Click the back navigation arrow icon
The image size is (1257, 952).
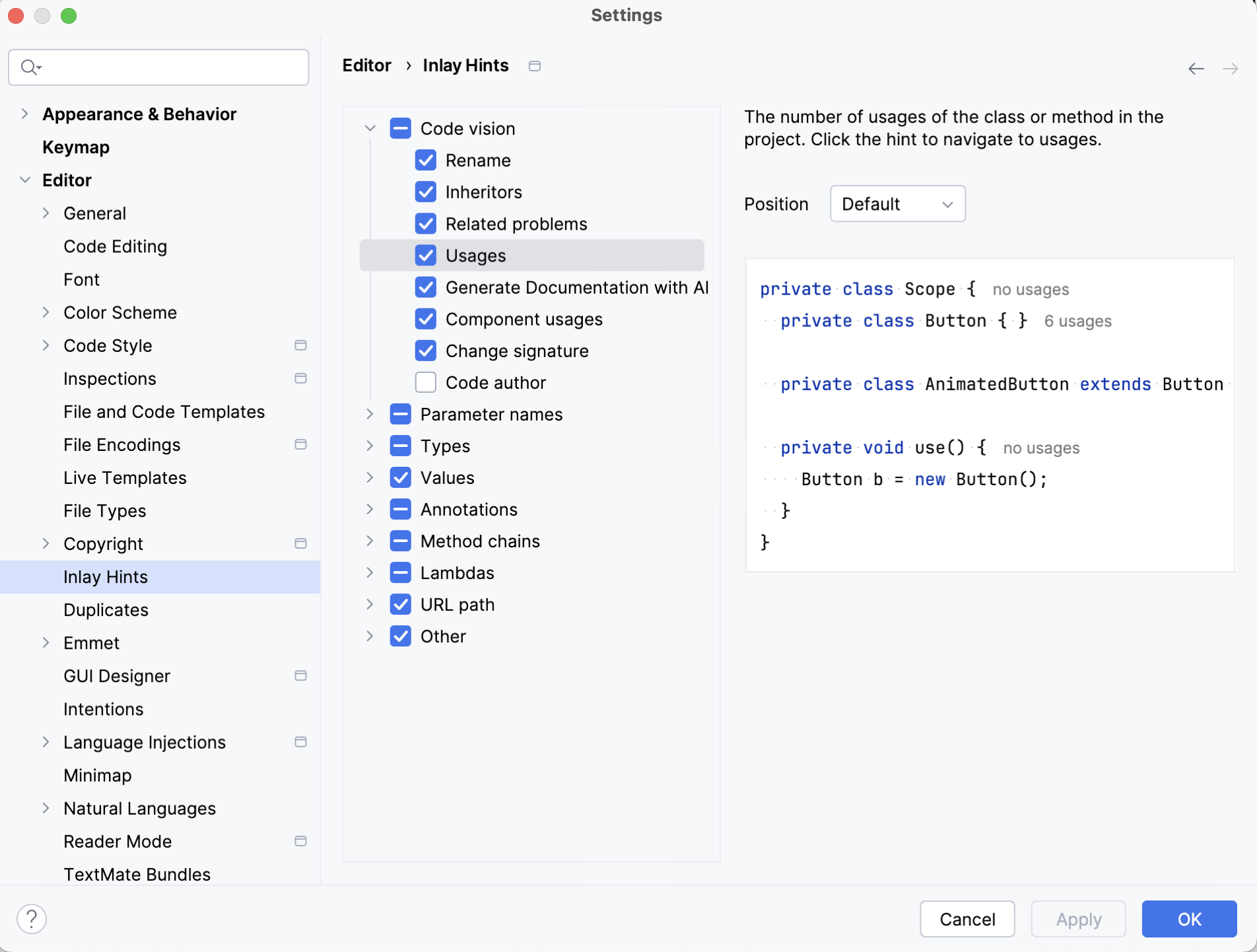click(1196, 69)
